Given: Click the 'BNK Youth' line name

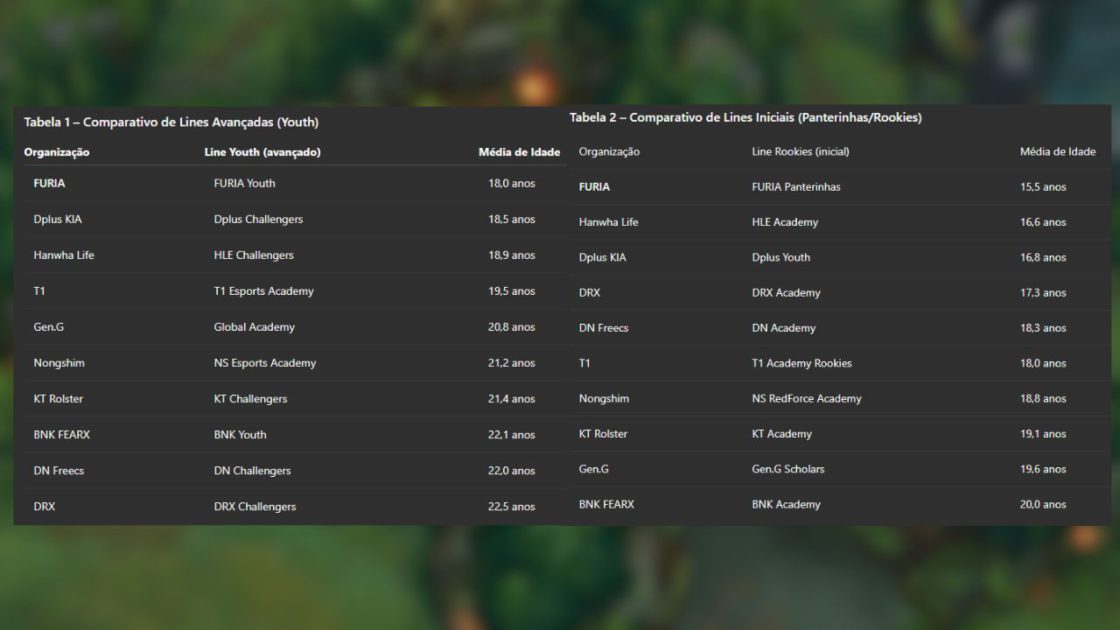Looking at the screenshot, I should (240, 435).
